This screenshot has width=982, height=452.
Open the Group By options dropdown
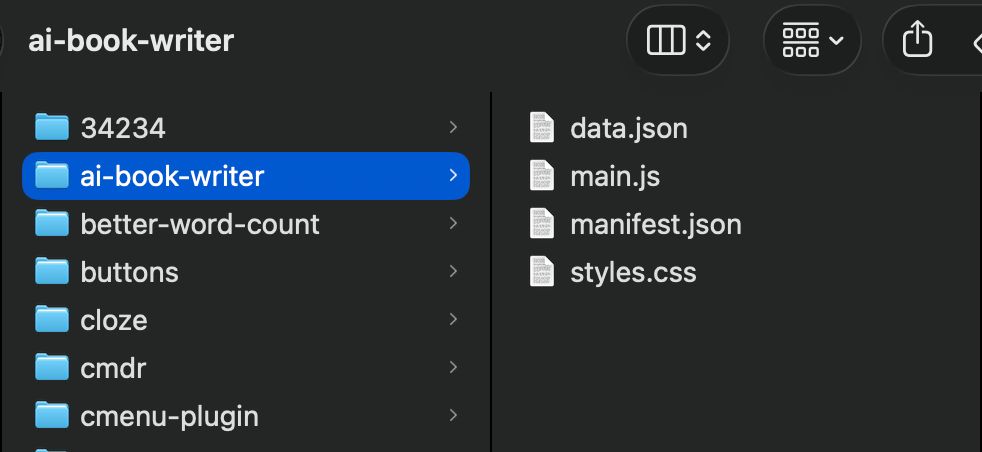[812, 41]
